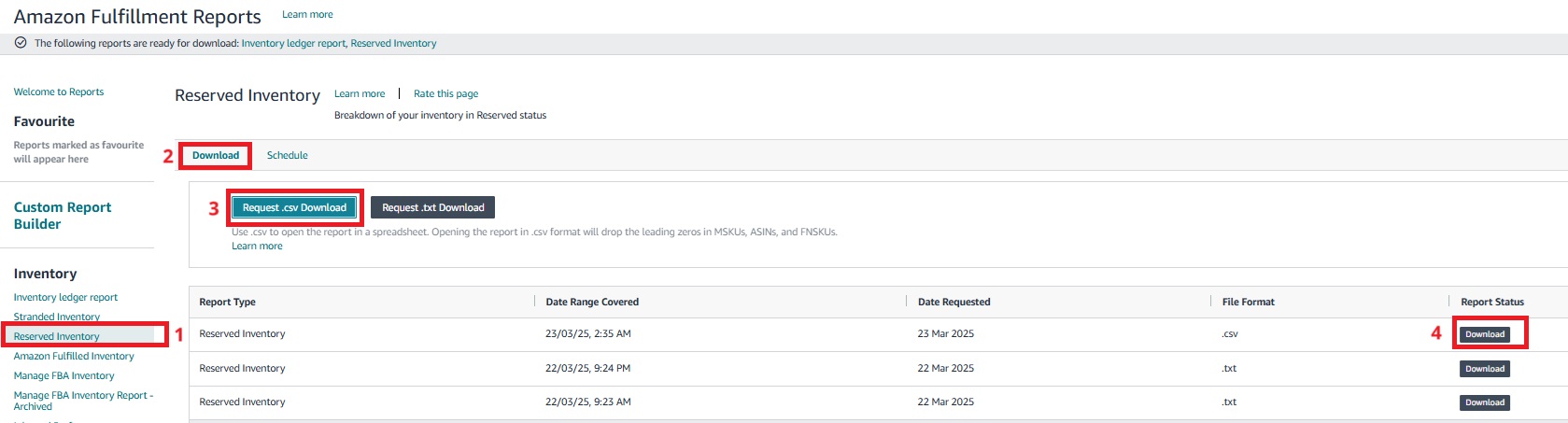Select the 22/03/25, 9:24 PM date cell
Viewport: 1568px width, 423px height.
pyautogui.click(x=588, y=369)
